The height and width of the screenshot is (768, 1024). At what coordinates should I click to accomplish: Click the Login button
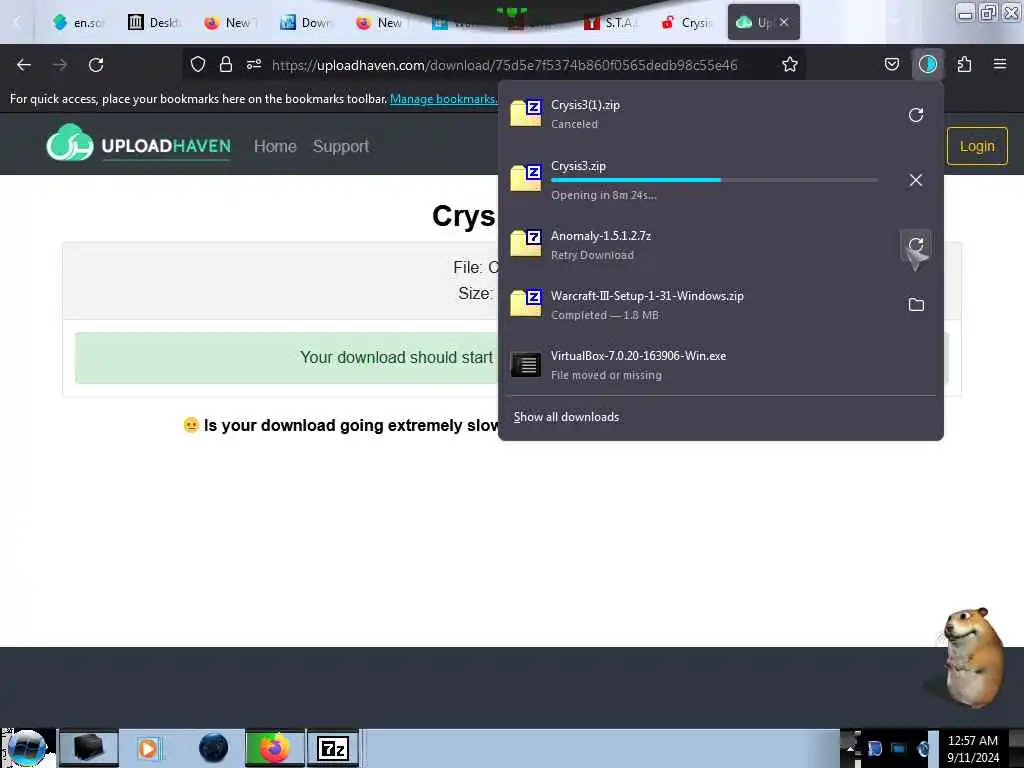click(x=977, y=146)
